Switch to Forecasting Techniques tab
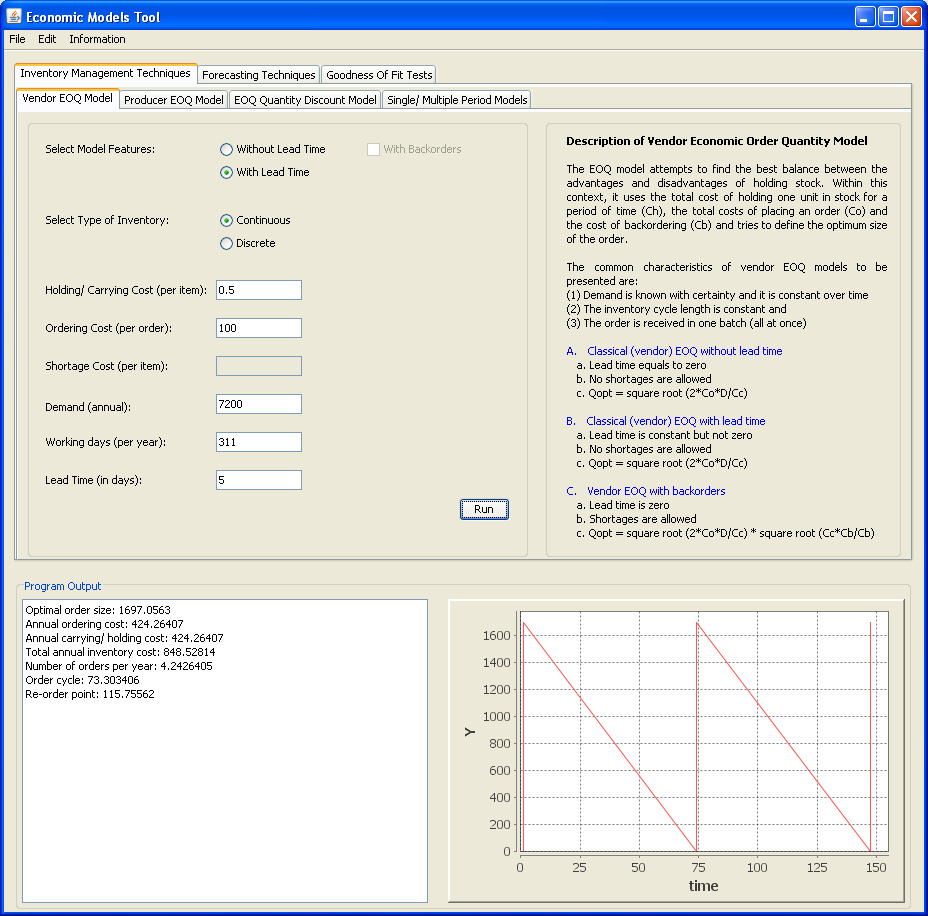This screenshot has height=916, width=928. coord(259,75)
